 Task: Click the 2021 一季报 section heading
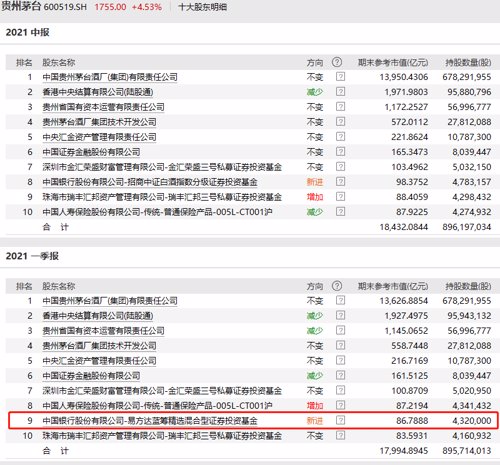pyautogui.click(x=32, y=256)
